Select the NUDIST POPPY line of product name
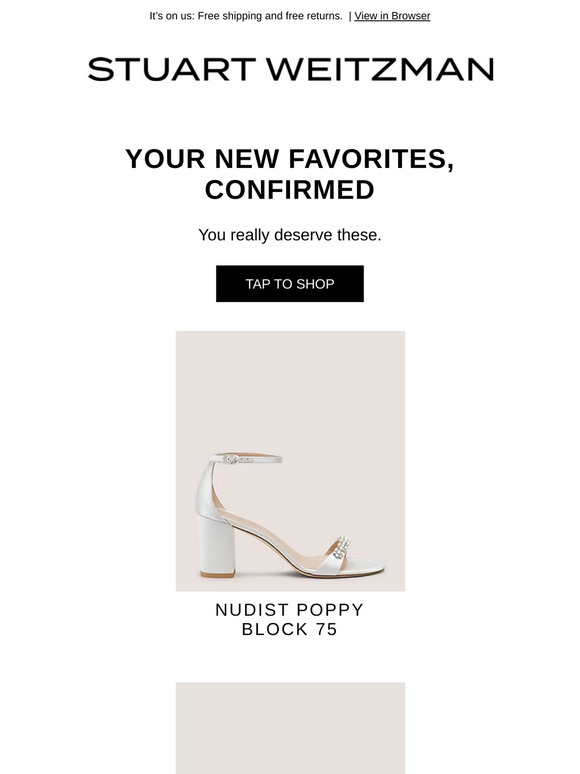The image size is (580, 774). 290,610
